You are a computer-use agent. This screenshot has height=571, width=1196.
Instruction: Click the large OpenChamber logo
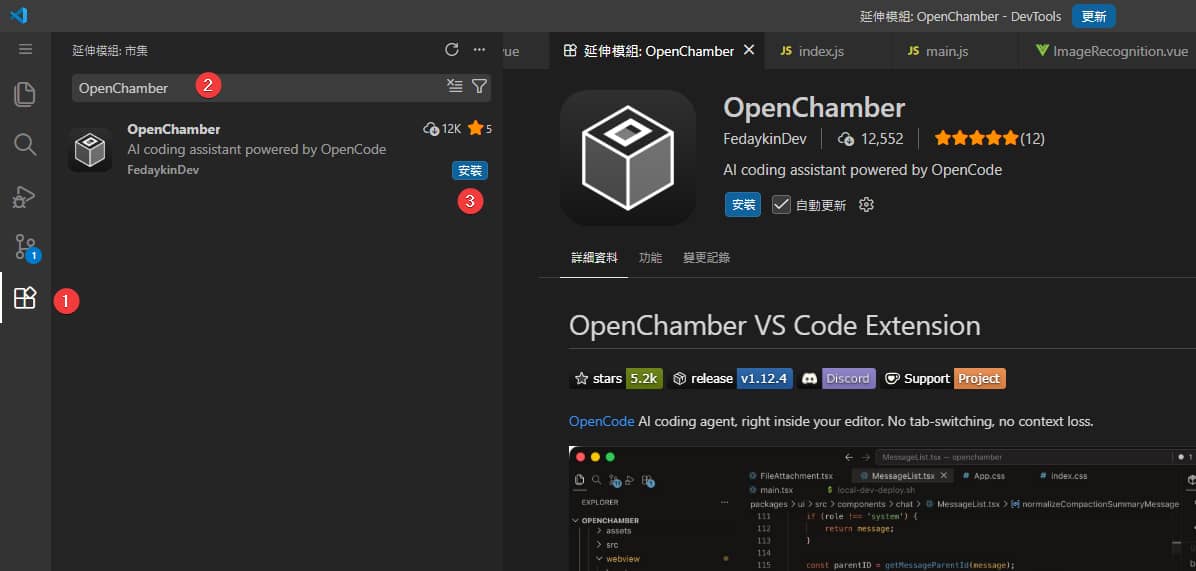coord(628,158)
